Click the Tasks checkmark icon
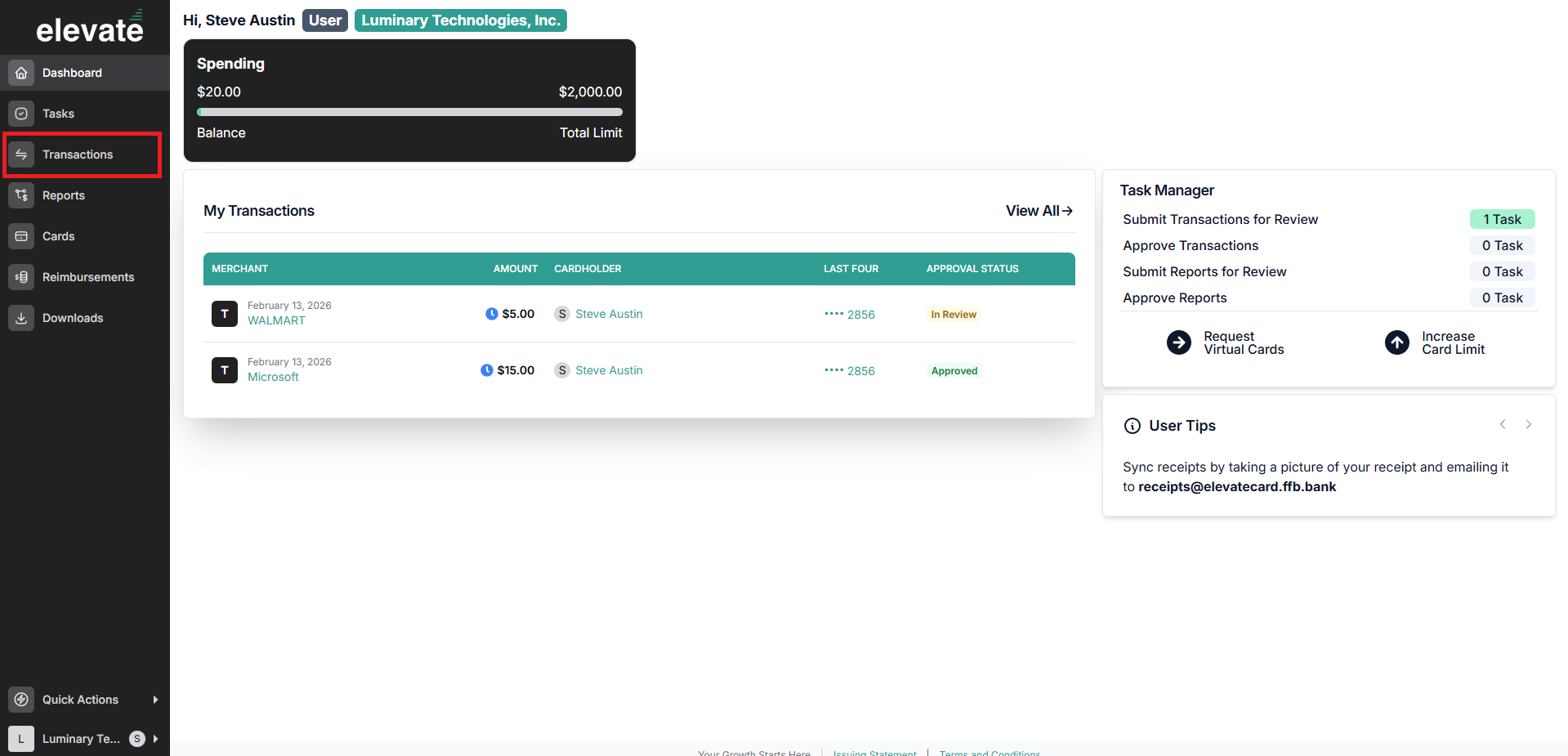 (21, 114)
